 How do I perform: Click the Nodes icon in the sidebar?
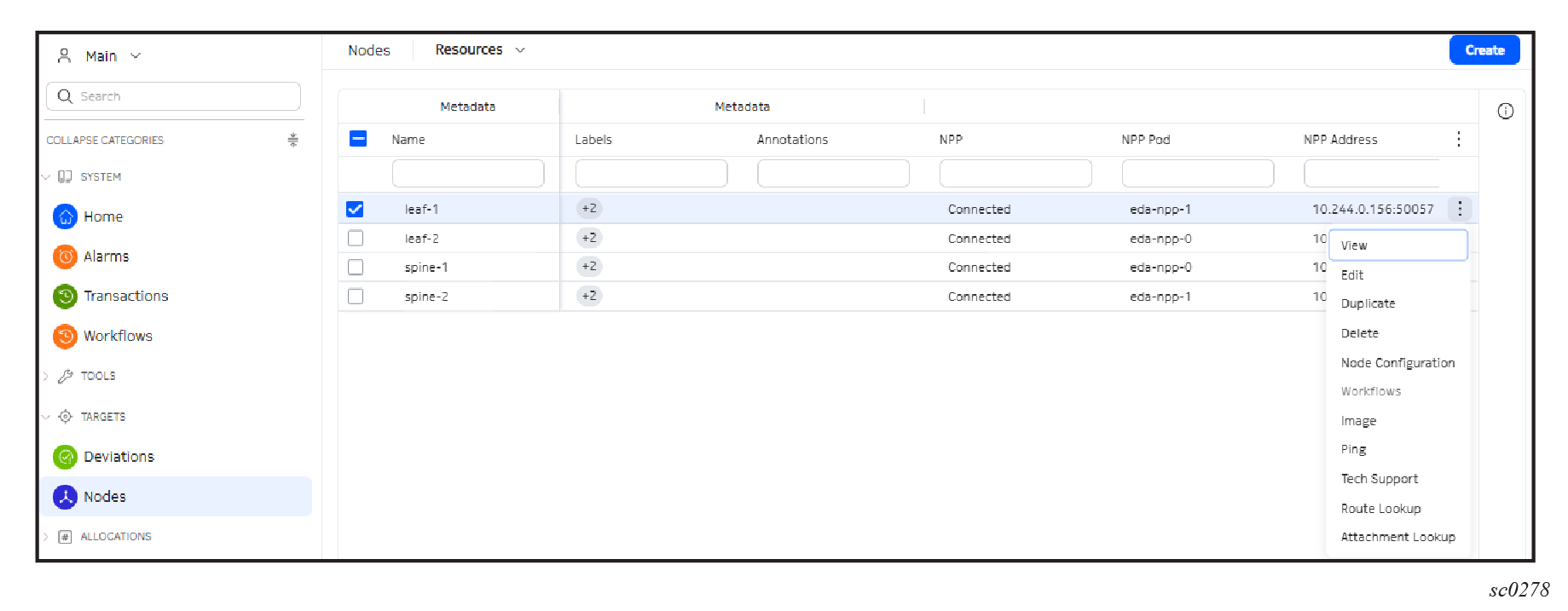click(65, 497)
